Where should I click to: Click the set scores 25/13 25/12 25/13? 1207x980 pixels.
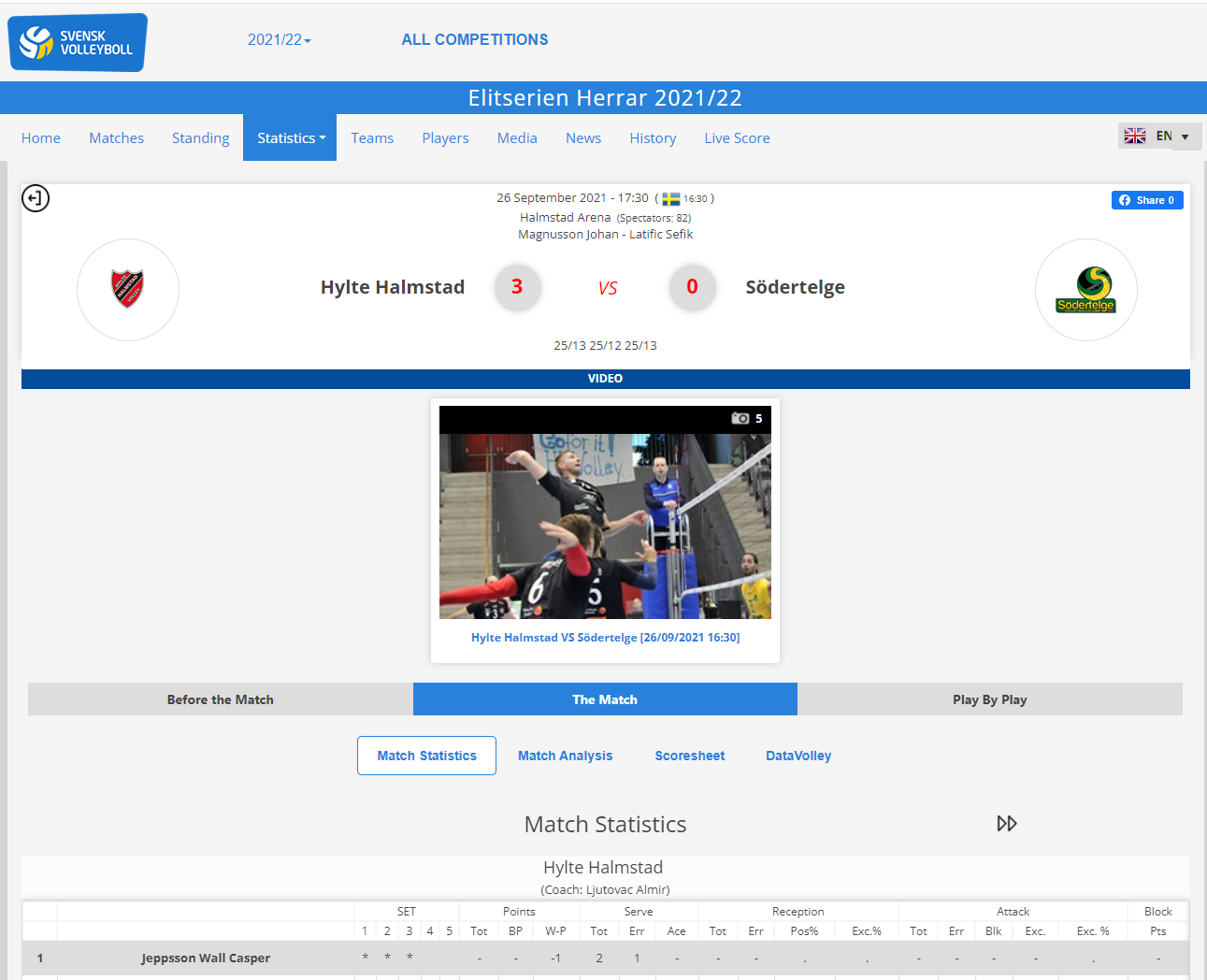605,346
